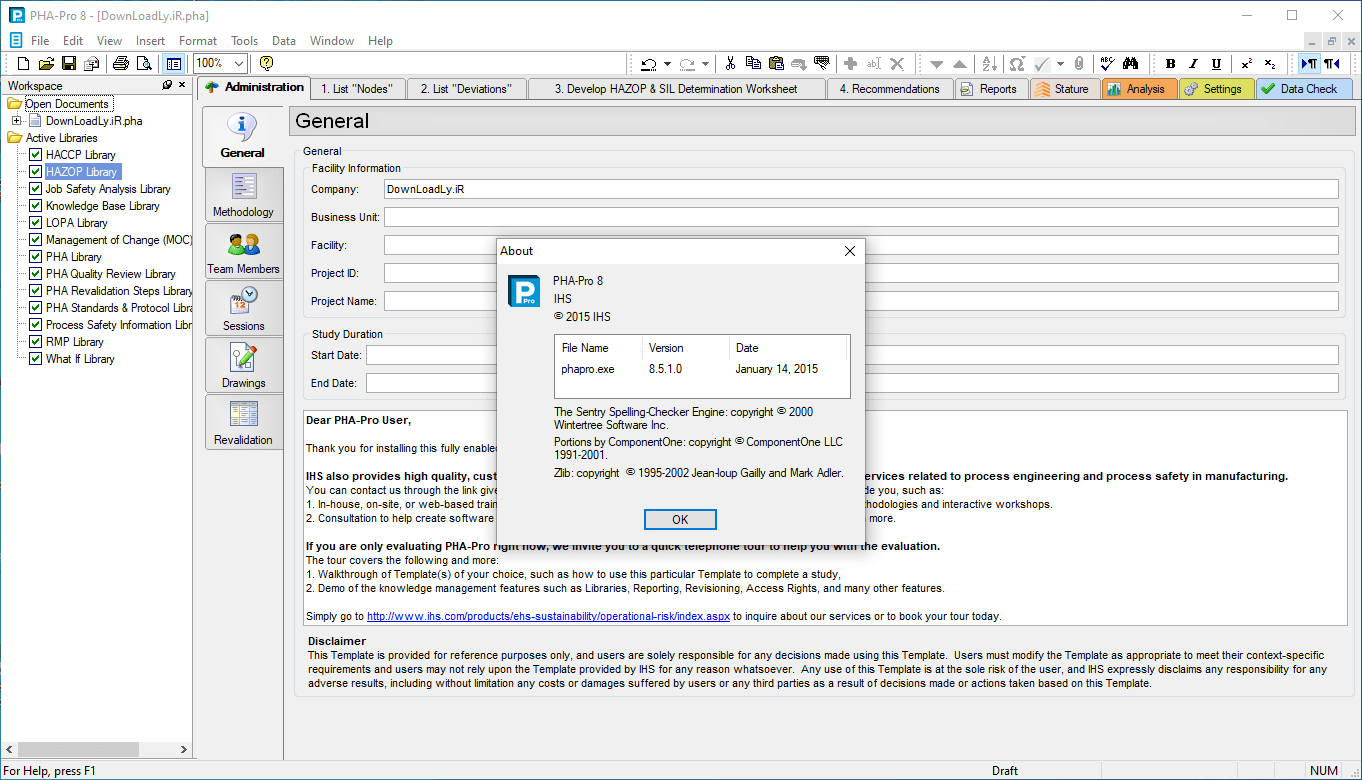The height and width of the screenshot is (780, 1362).
Task: Open the Team Members panel
Action: (x=243, y=250)
